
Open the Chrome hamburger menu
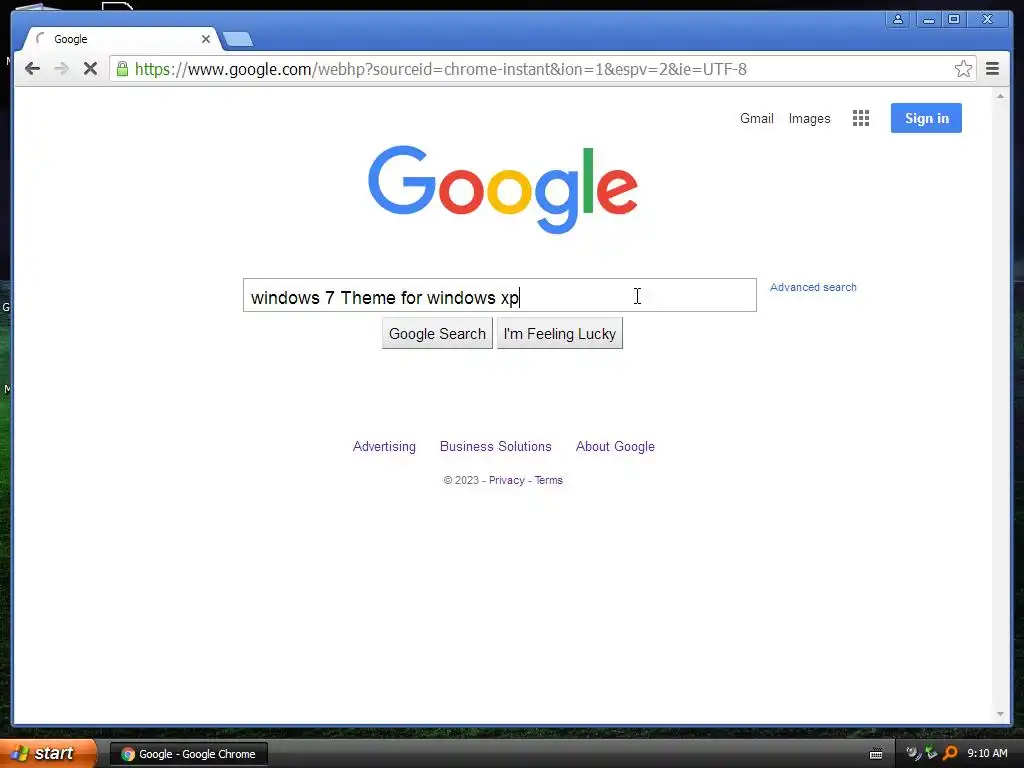point(992,69)
